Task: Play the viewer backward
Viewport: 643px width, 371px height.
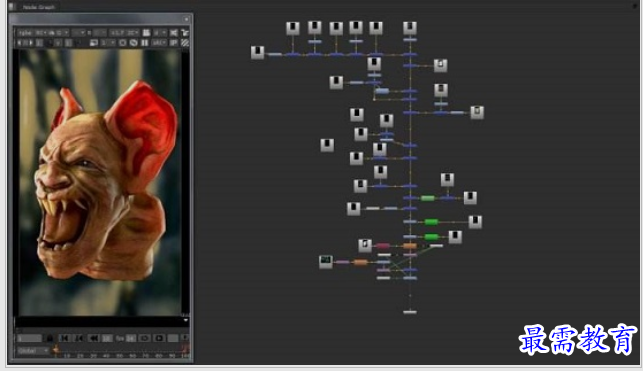Action: coord(93,339)
